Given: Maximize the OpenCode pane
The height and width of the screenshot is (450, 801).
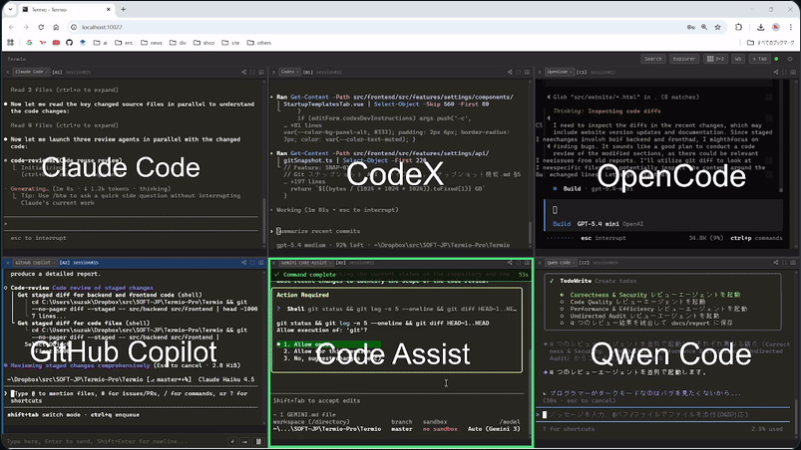Looking at the screenshot, I should [x=785, y=72].
